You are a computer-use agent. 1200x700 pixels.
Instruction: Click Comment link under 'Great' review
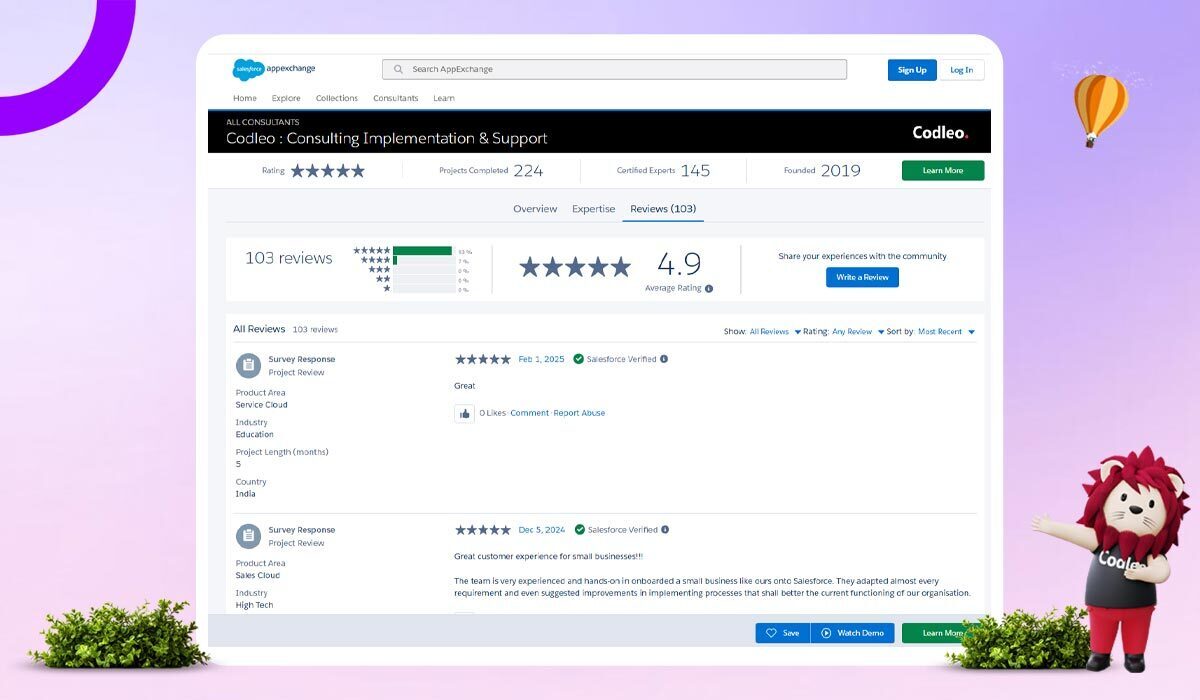(530, 413)
